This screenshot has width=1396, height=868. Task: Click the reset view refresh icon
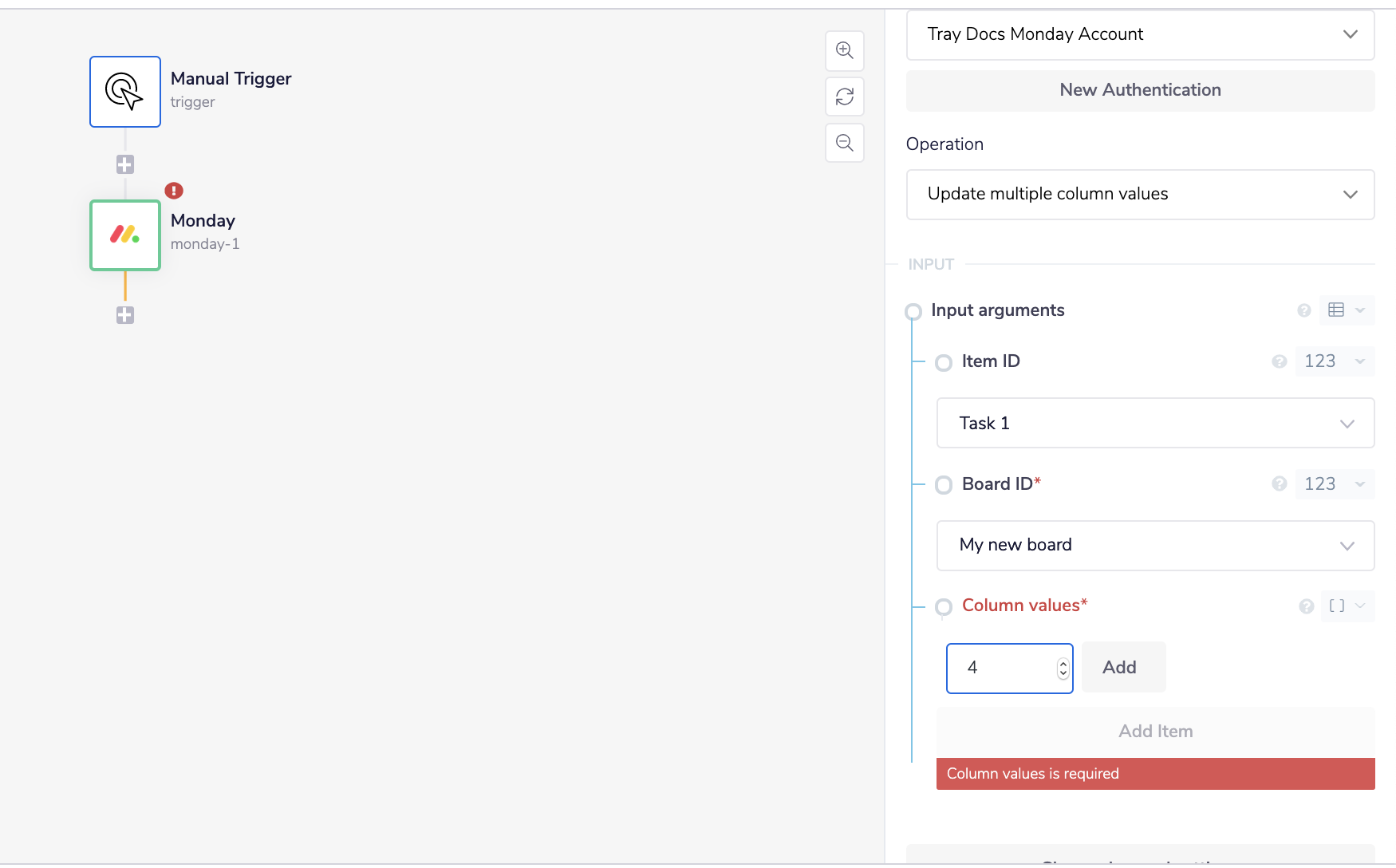(844, 97)
